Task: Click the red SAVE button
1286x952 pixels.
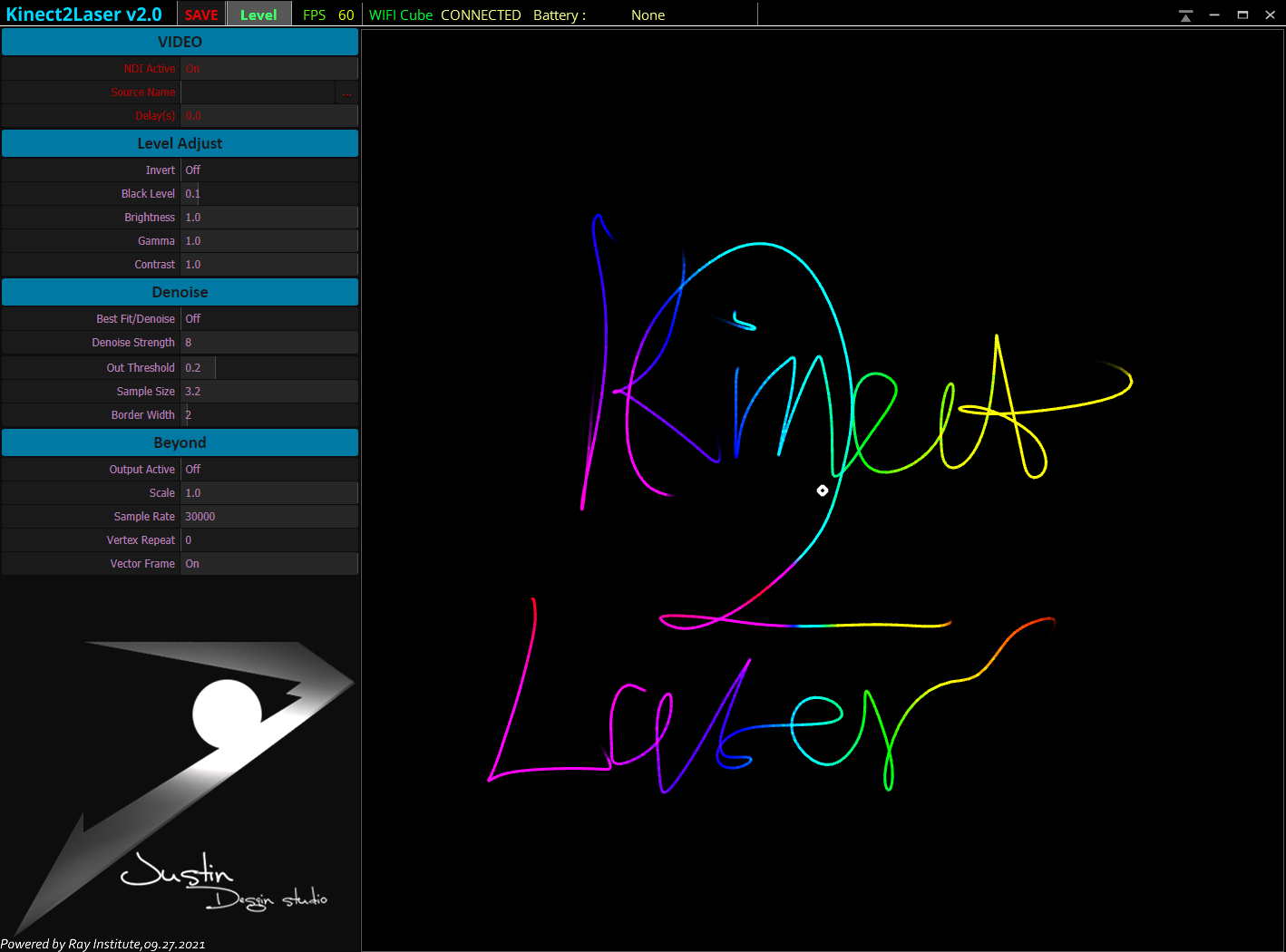Action: click(201, 15)
